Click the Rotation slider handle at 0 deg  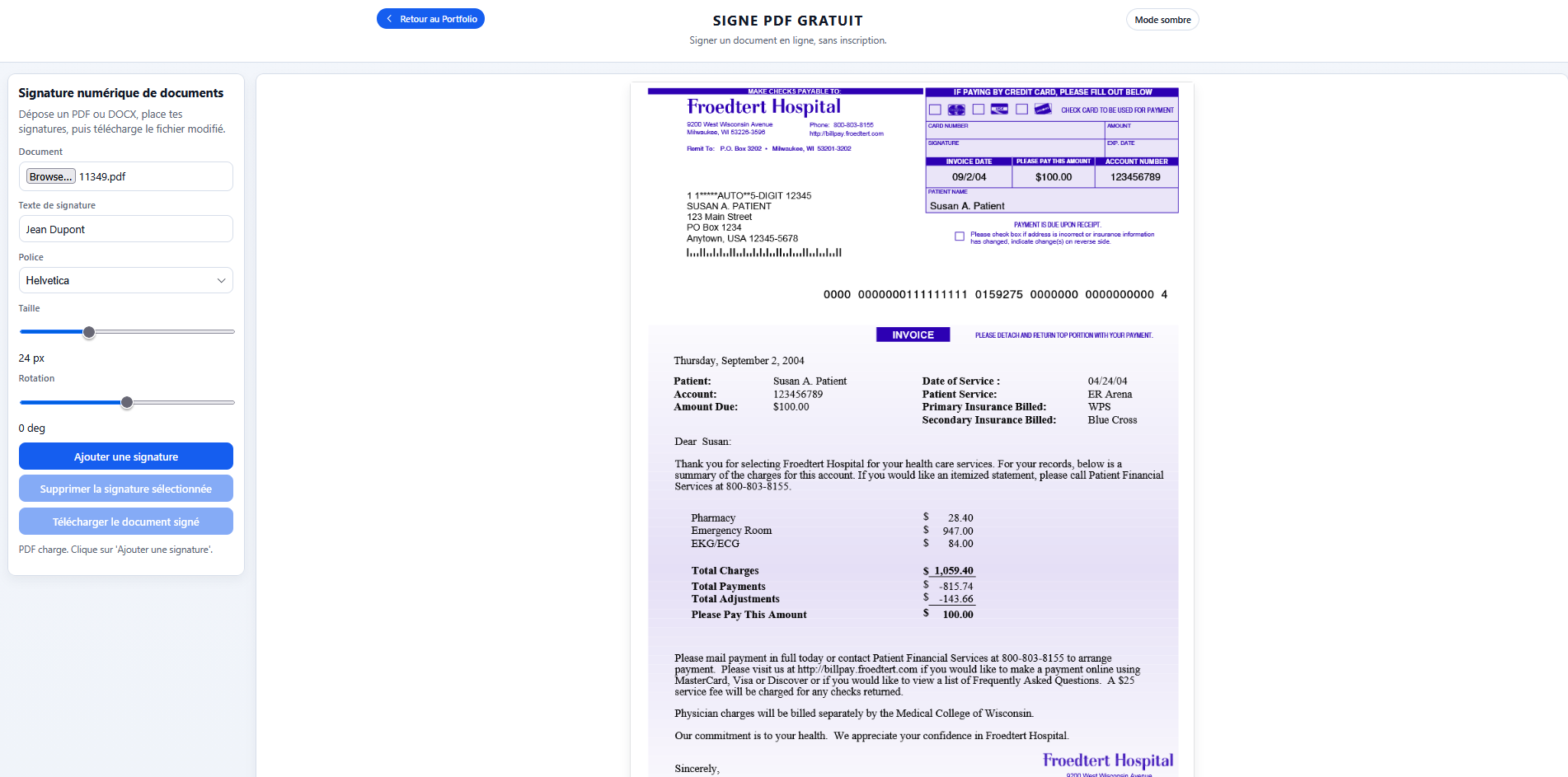(126, 402)
